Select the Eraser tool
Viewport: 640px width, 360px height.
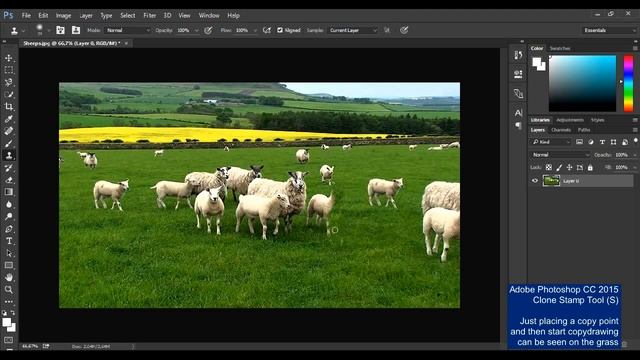point(9,180)
